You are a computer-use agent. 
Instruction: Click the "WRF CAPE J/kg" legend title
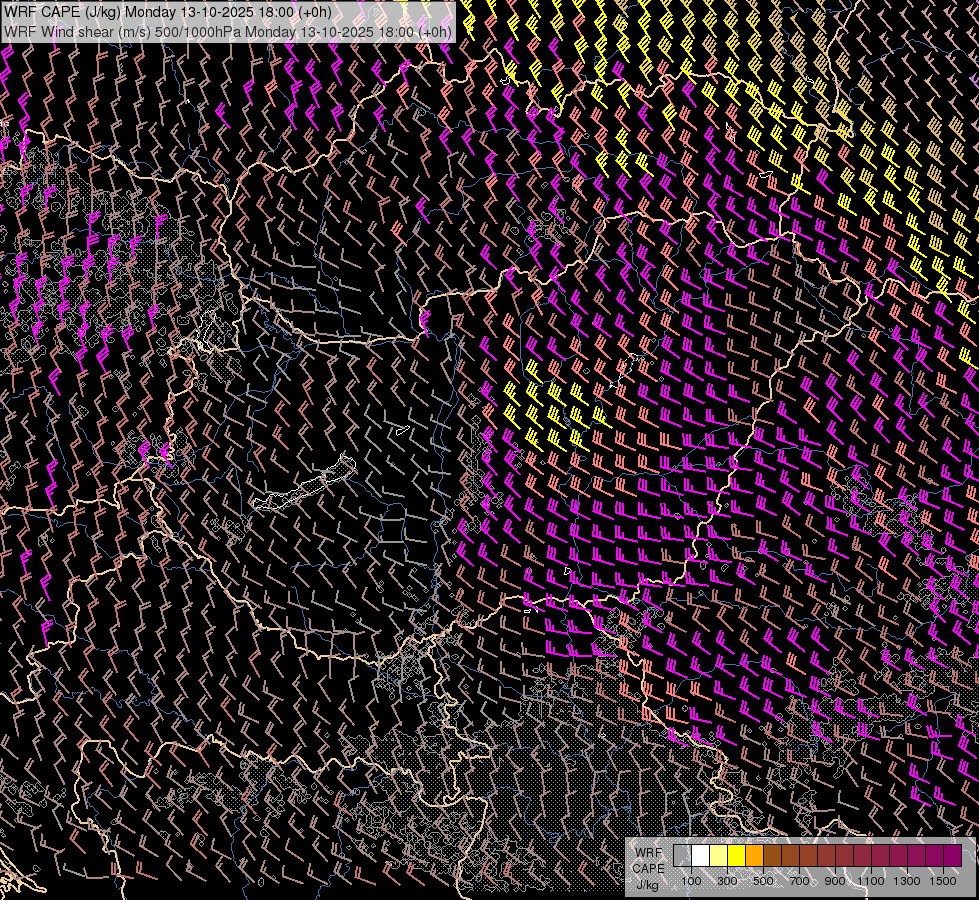pyautogui.click(x=648, y=868)
